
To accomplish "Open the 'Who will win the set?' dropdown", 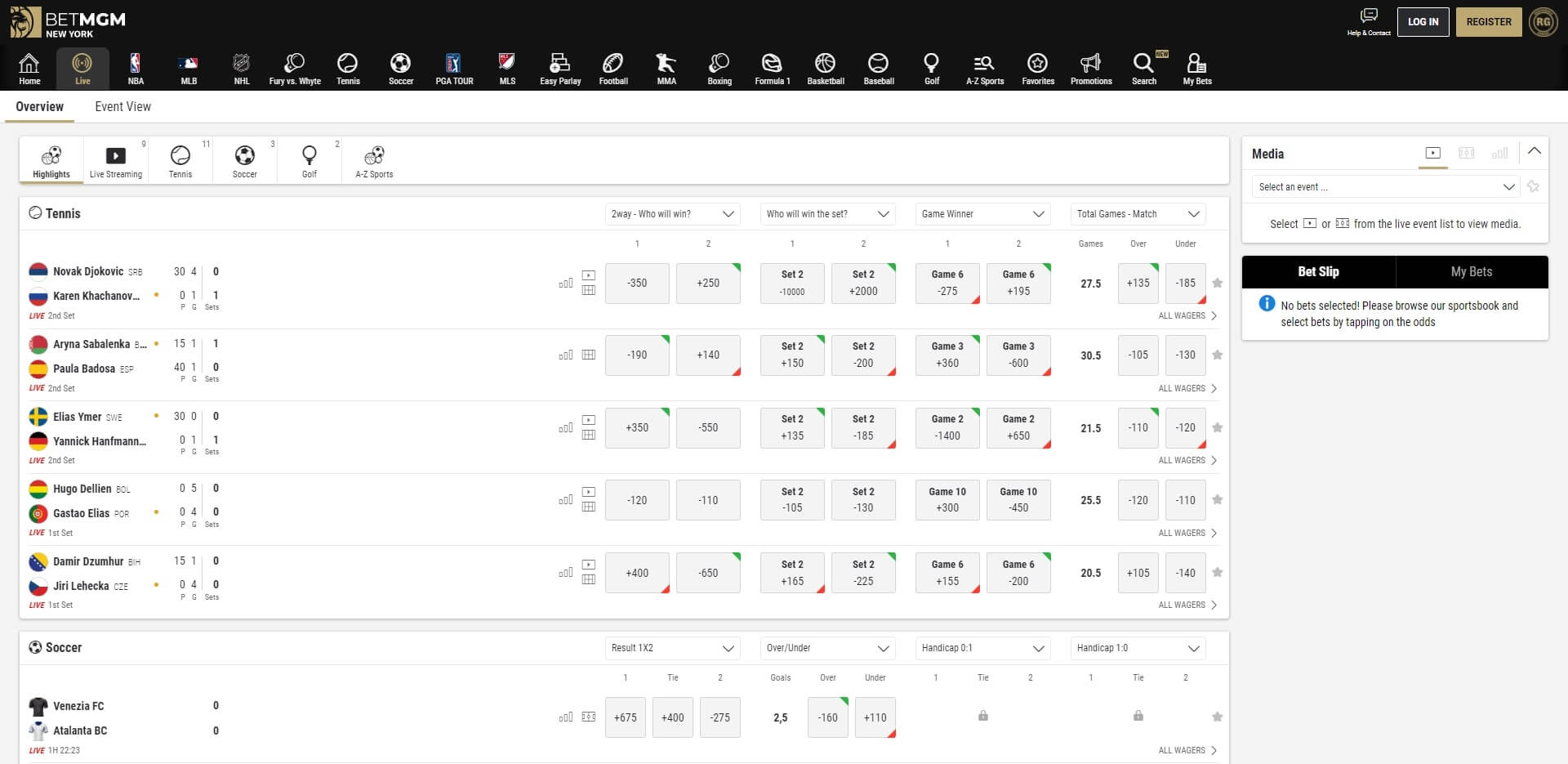I will [x=826, y=213].
